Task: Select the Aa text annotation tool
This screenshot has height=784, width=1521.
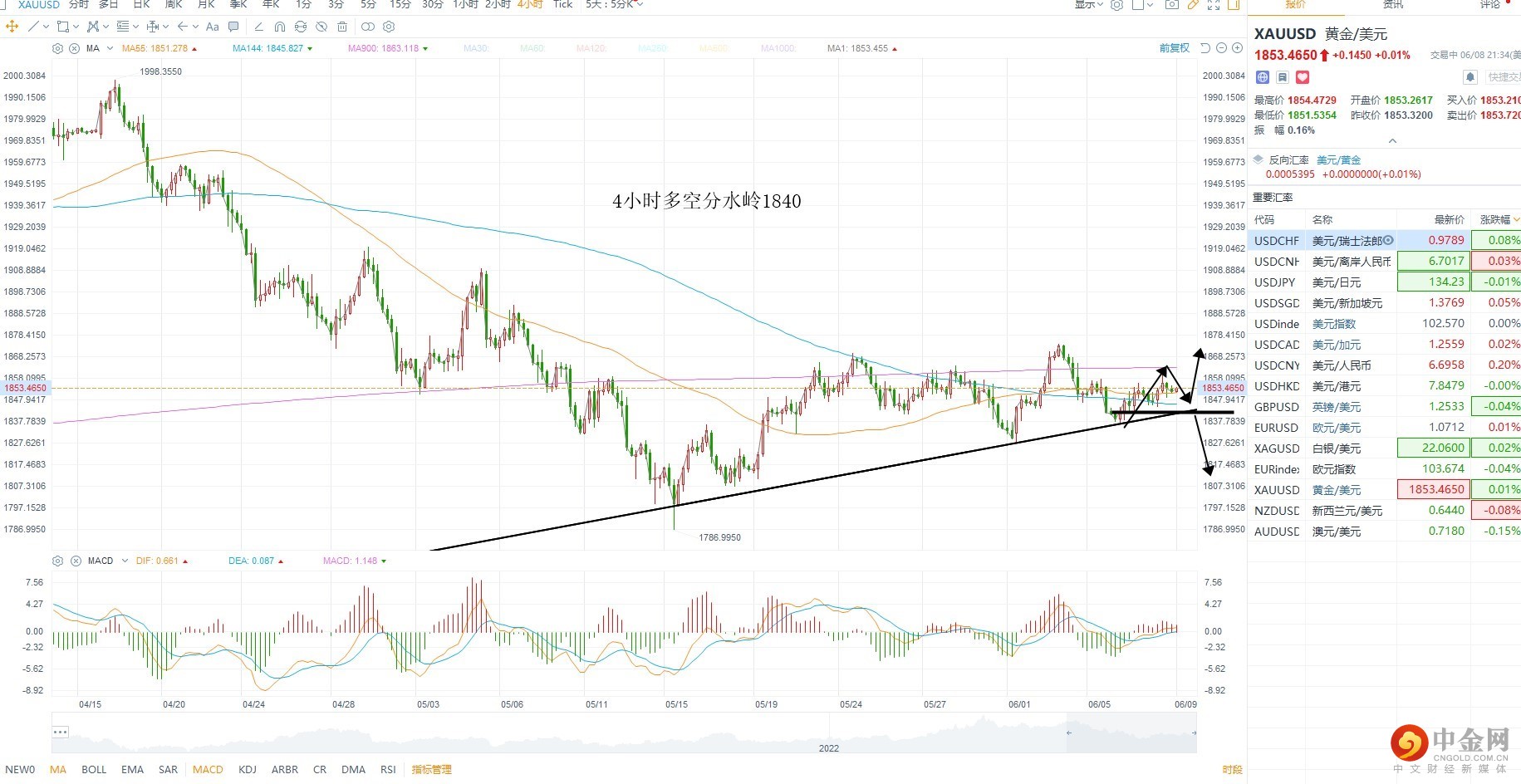Action: (x=213, y=27)
